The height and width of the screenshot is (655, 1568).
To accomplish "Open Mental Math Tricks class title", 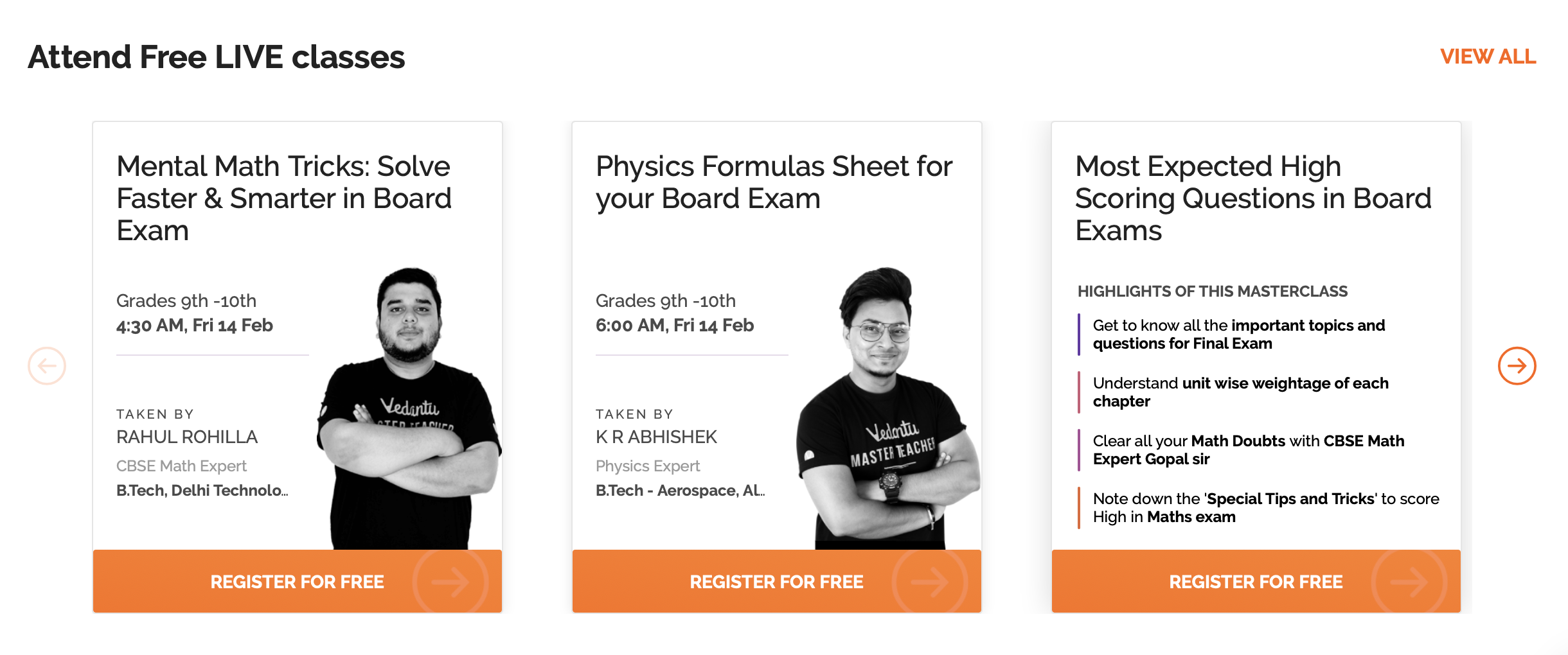I will (284, 198).
